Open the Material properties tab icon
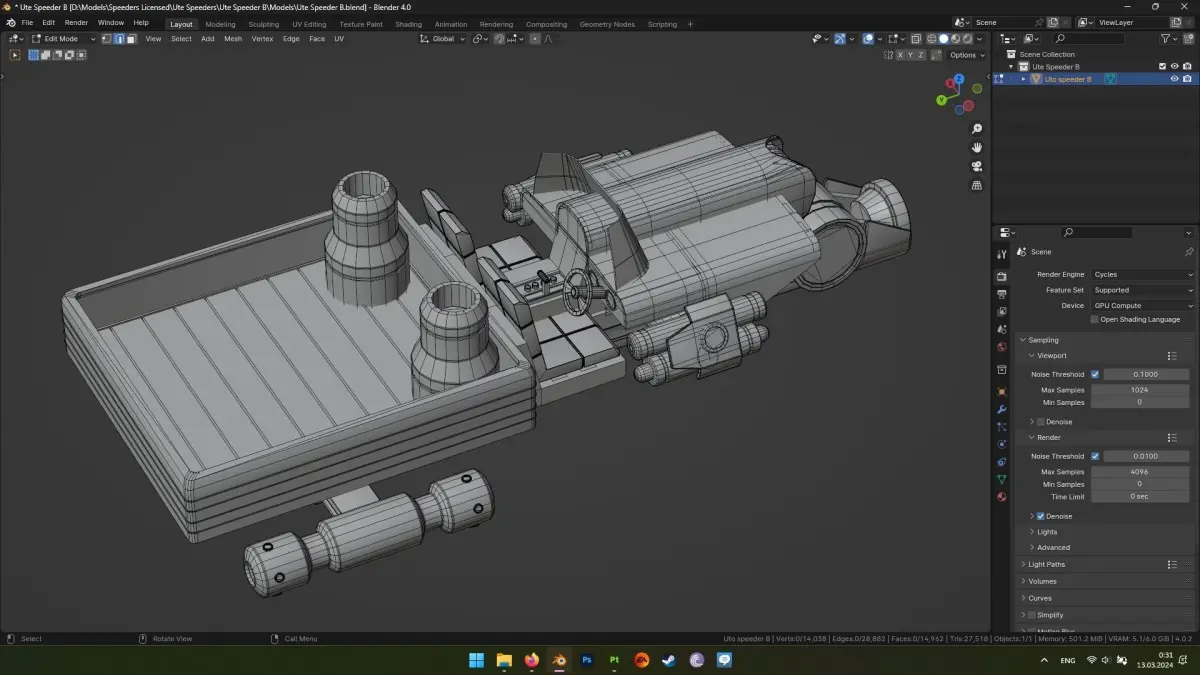 (1001, 497)
